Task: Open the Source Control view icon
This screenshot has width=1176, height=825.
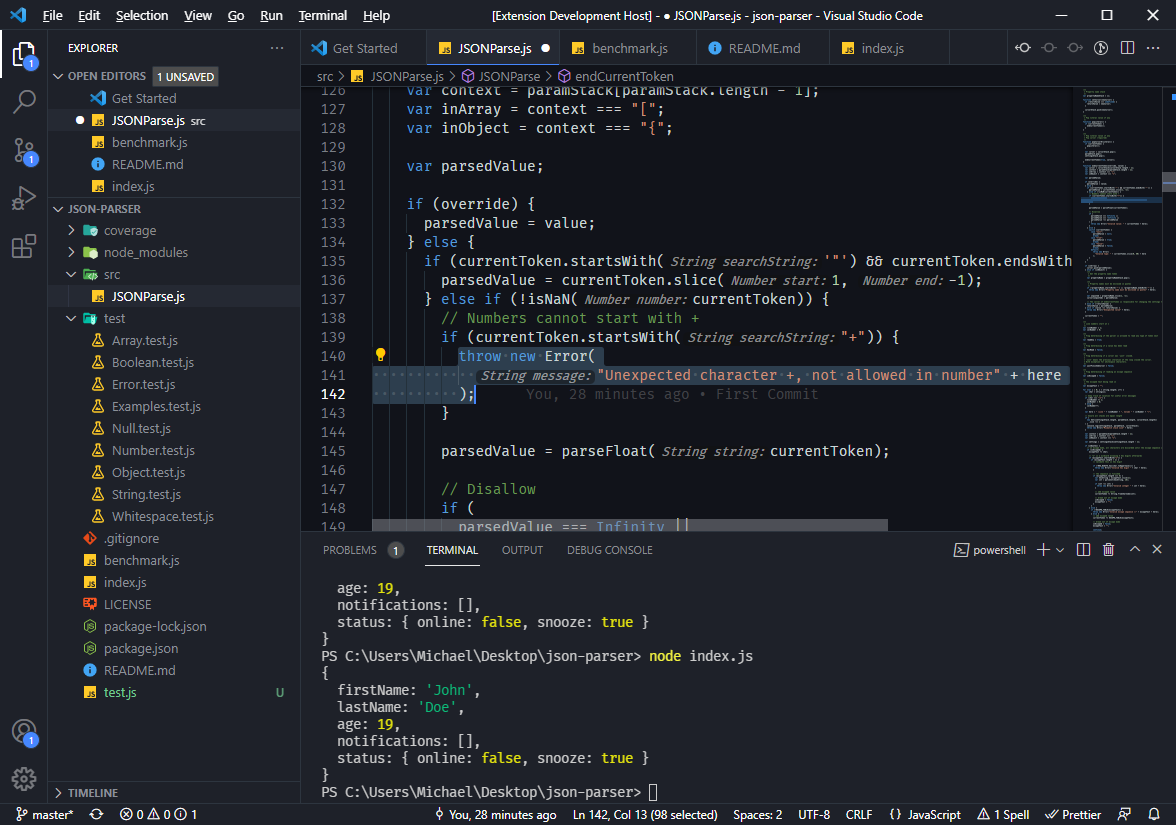Action: 24,152
